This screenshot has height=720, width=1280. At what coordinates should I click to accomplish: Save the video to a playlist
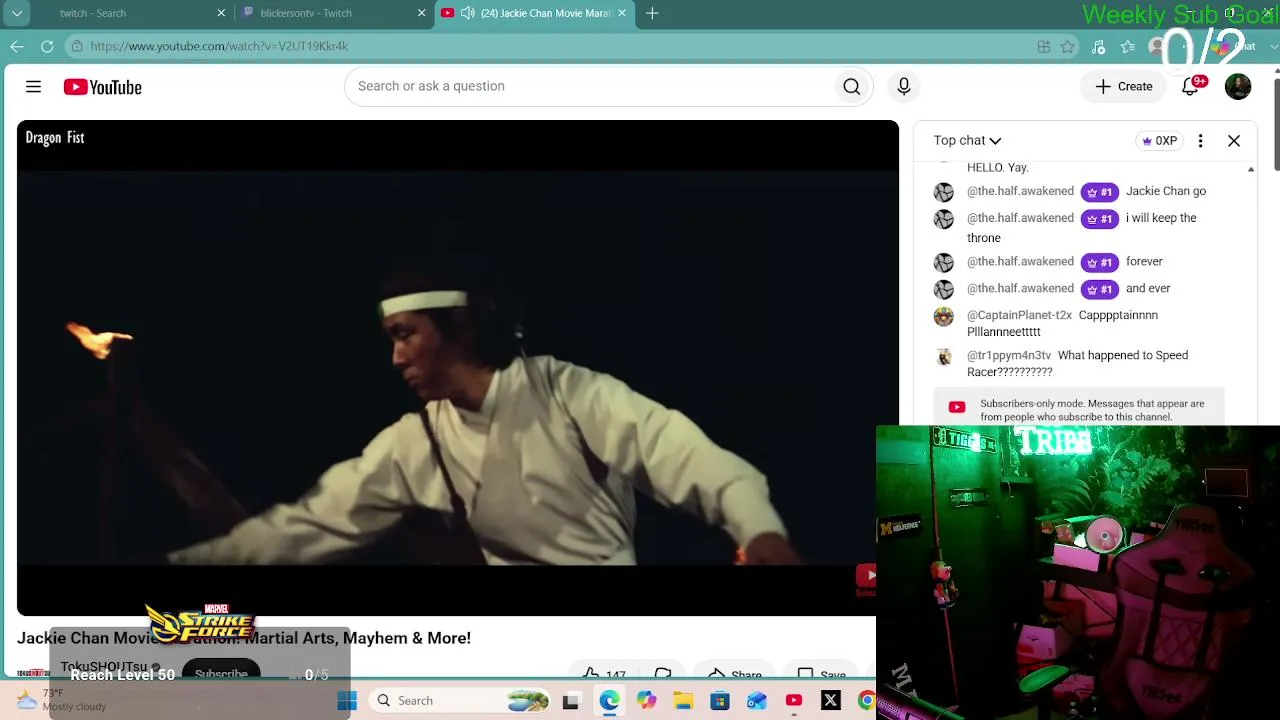(x=821, y=675)
